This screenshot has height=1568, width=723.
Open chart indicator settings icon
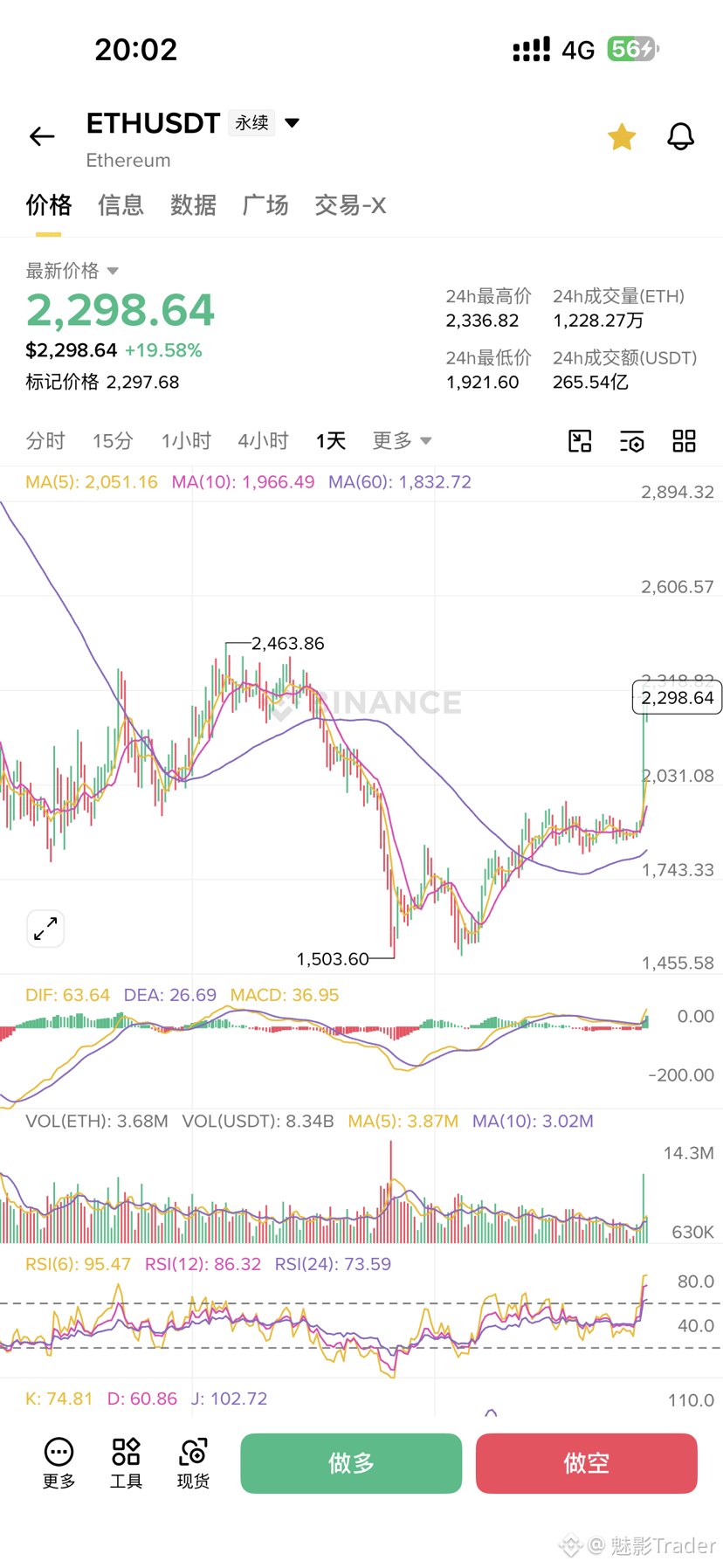click(632, 441)
